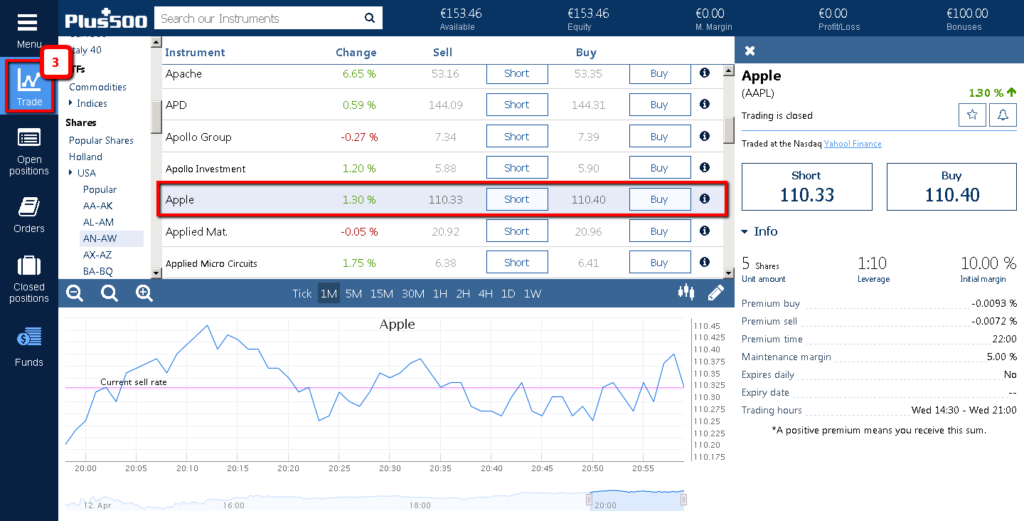
Task: Close the Apple details panel
Action: (750, 51)
